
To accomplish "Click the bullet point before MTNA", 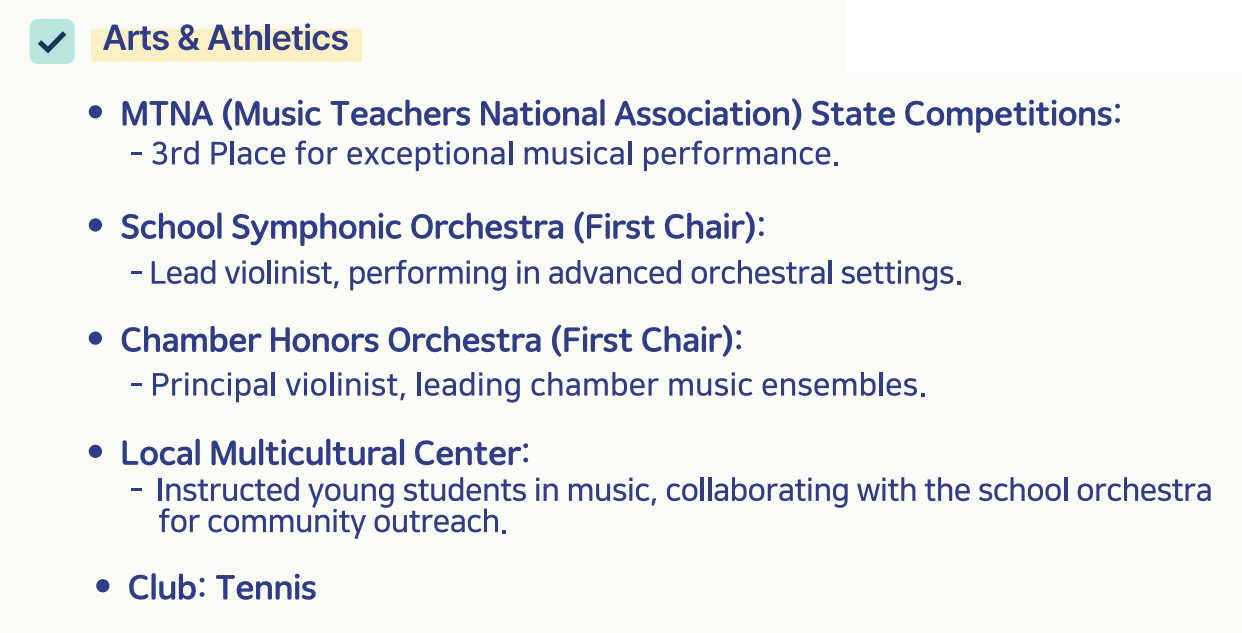I will pos(96,114).
